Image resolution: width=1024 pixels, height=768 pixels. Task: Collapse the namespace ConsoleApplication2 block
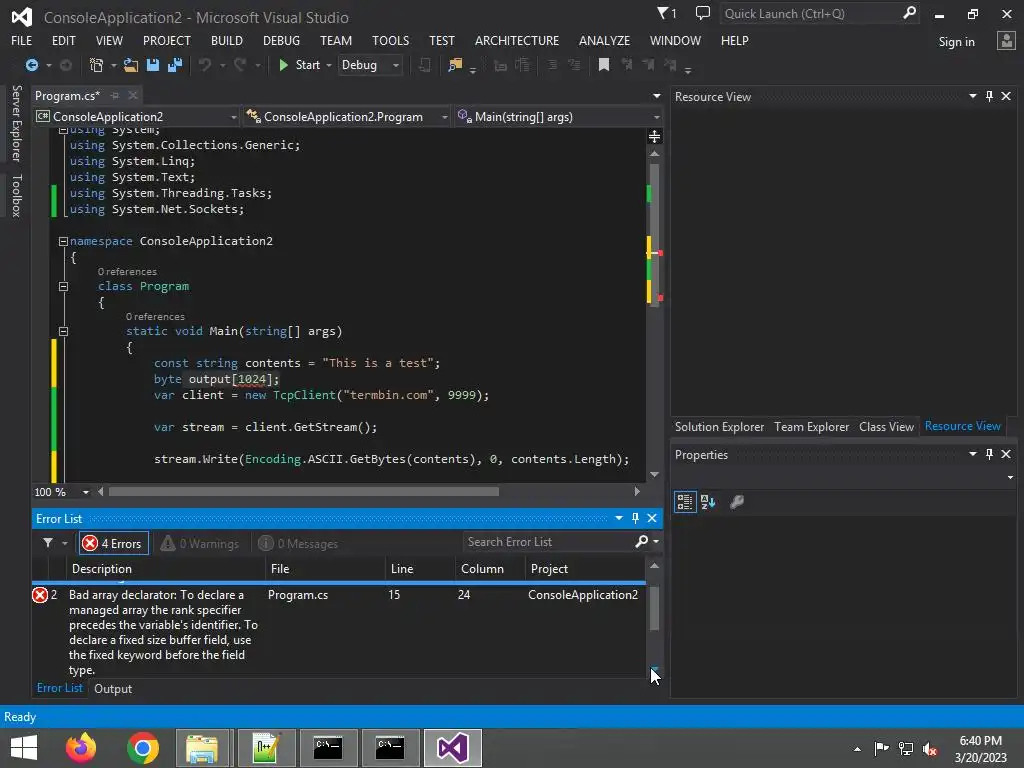pyautogui.click(x=63, y=241)
